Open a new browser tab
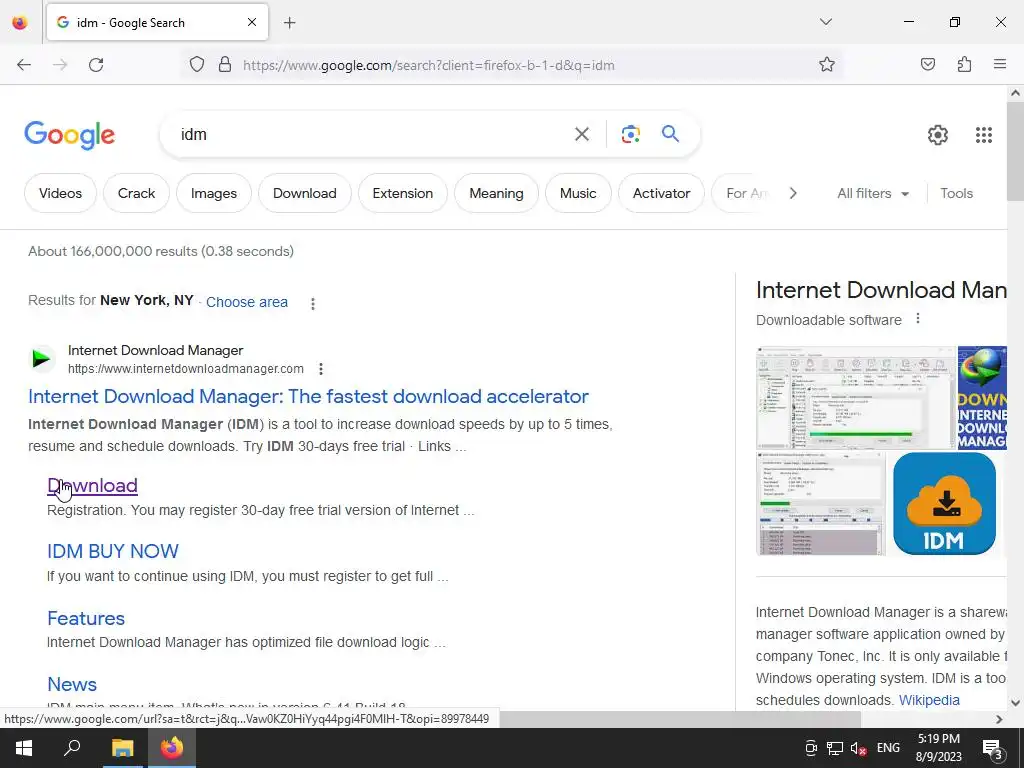 tap(290, 23)
